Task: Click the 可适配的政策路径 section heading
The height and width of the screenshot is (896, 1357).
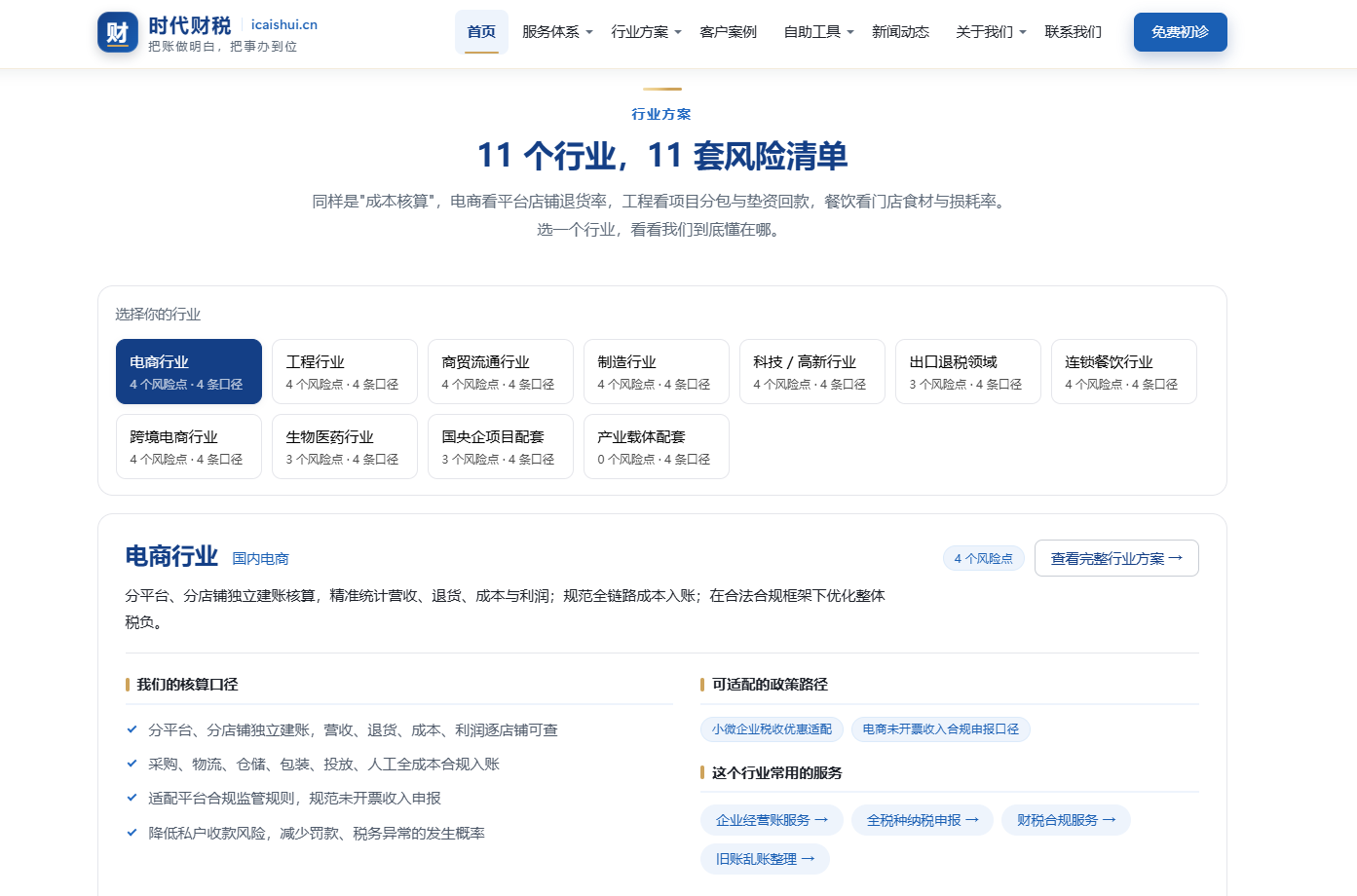Action: (770, 685)
